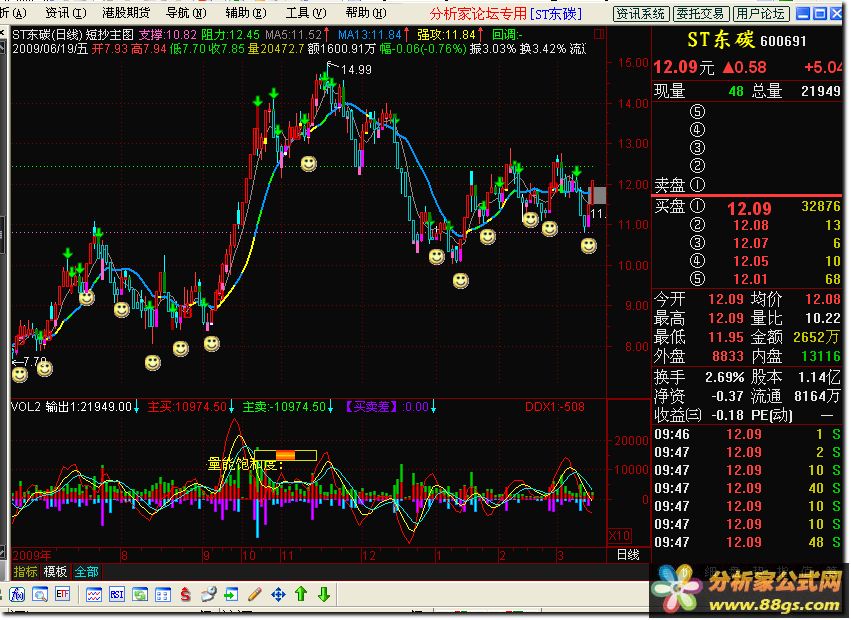Click the ETF toolbar icon

click(62, 594)
